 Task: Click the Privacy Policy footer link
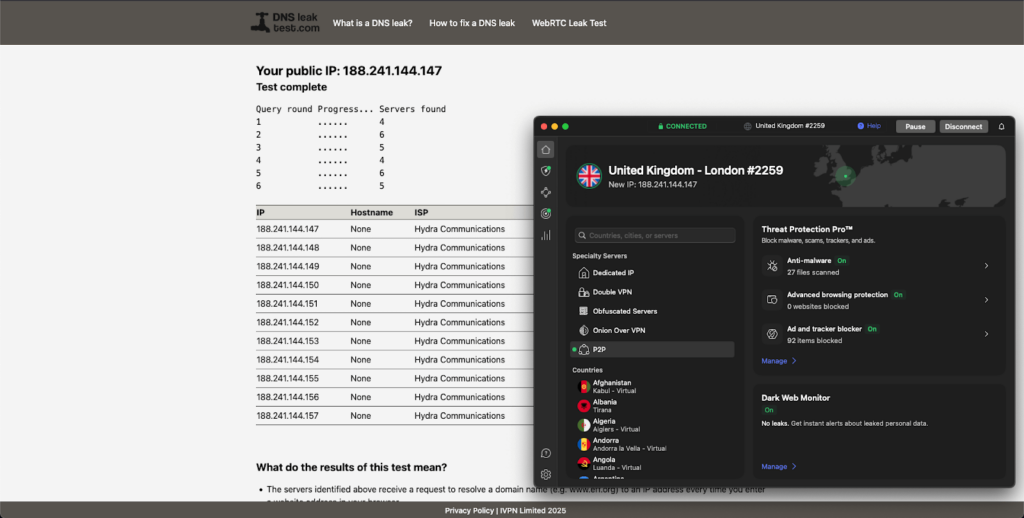click(469, 511)
